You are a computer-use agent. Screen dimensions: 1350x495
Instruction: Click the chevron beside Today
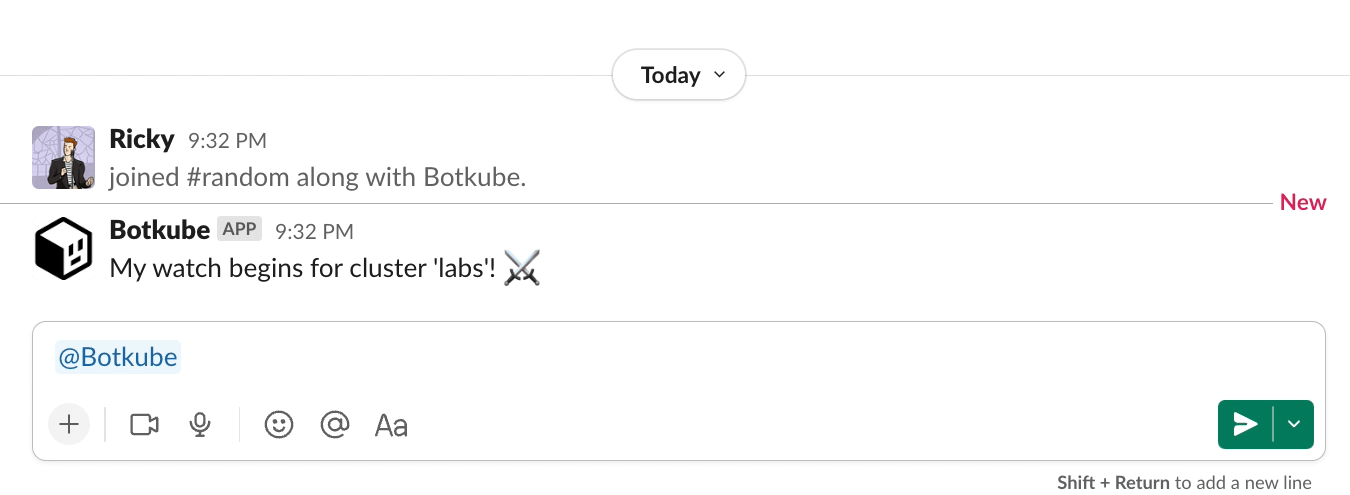pyautogui.click(x=719, y=76)
